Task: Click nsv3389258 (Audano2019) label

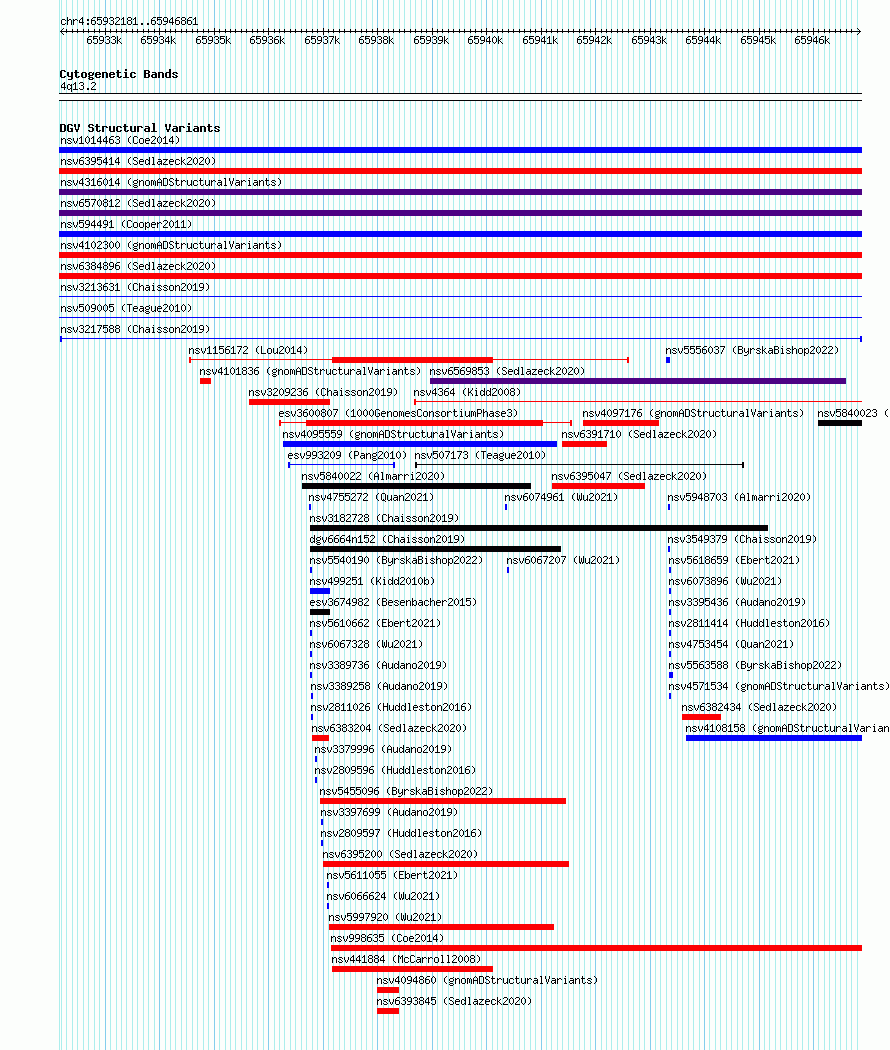Action: (x=379, y=686)
